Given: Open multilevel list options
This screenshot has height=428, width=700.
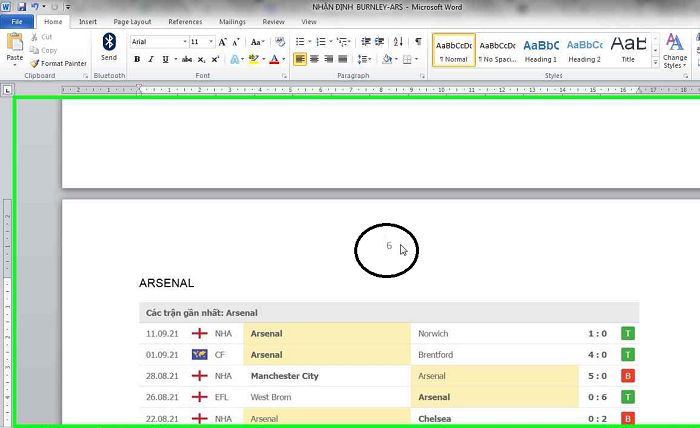Looking at the screenshot, I should pos(343,42).
